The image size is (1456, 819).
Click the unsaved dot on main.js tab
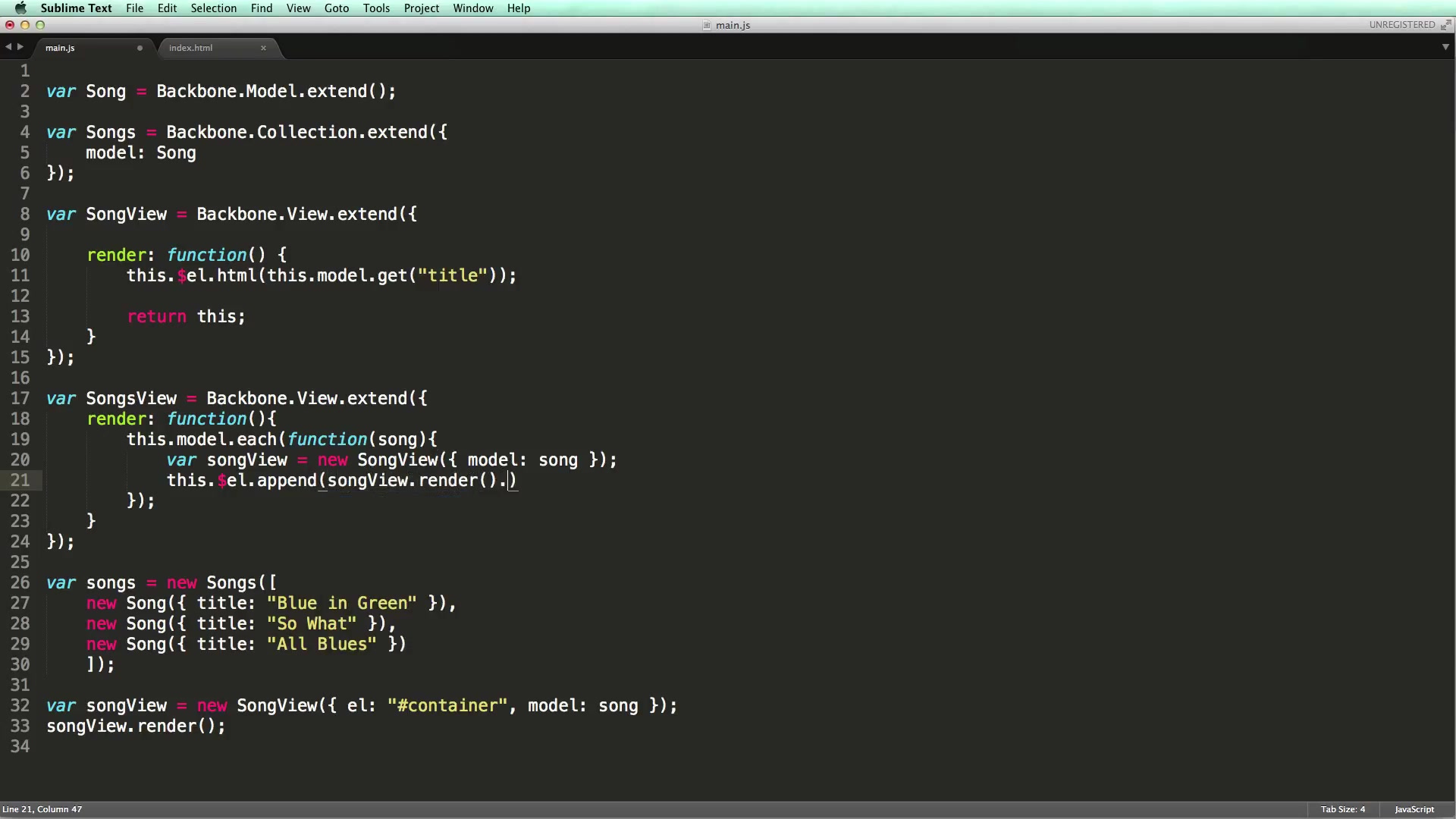point(140,48)
